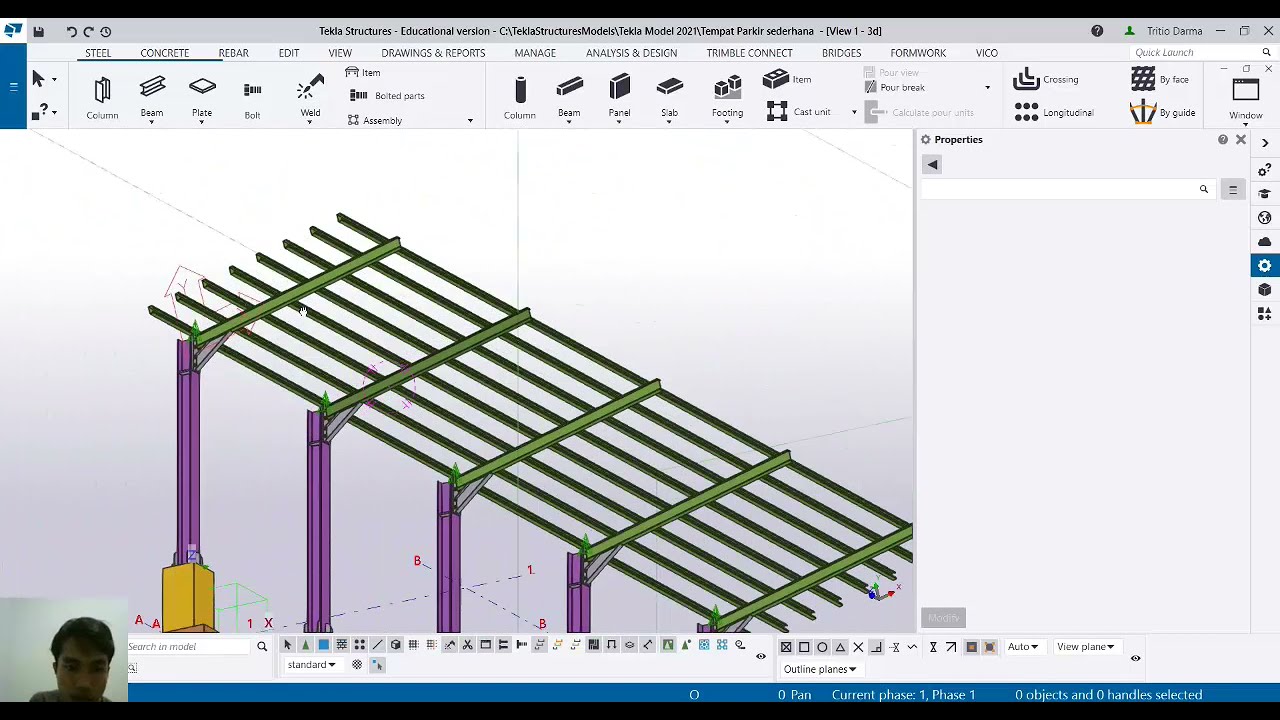Click the Save icon in title bar

click(x=38, y=31)
